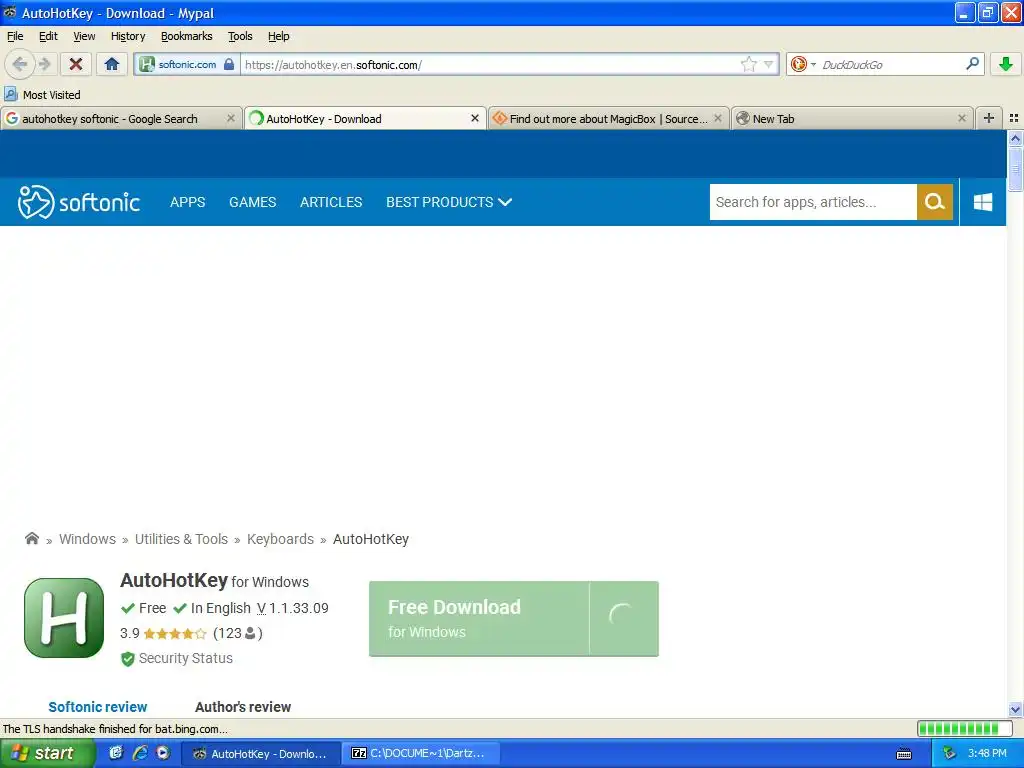Select the Author's review tab
1024x768 pixels.
pyautogui.click(x=243, y=707)
